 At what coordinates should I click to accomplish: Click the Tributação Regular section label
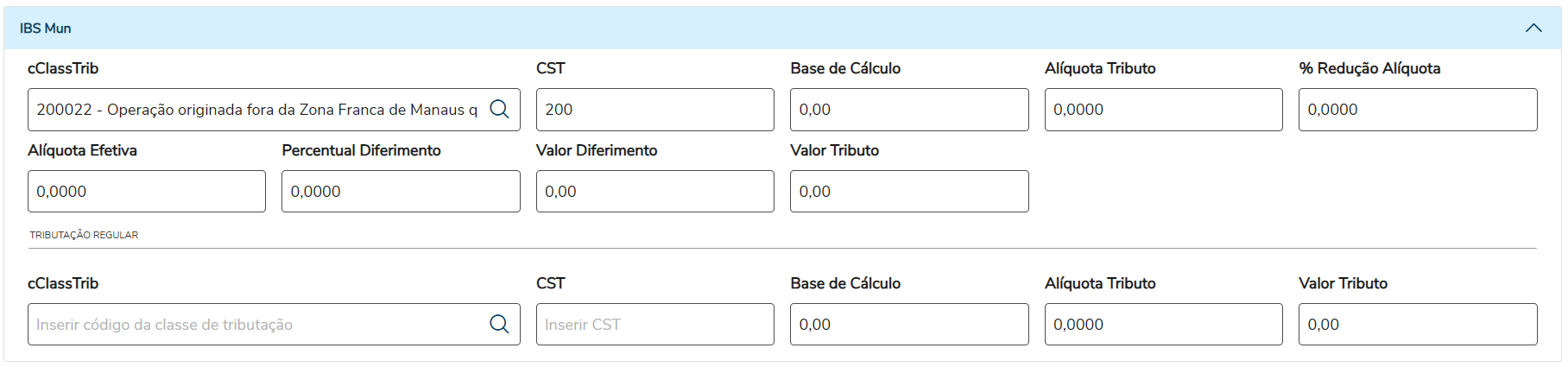pyautogui.click(x=84, y=235)
